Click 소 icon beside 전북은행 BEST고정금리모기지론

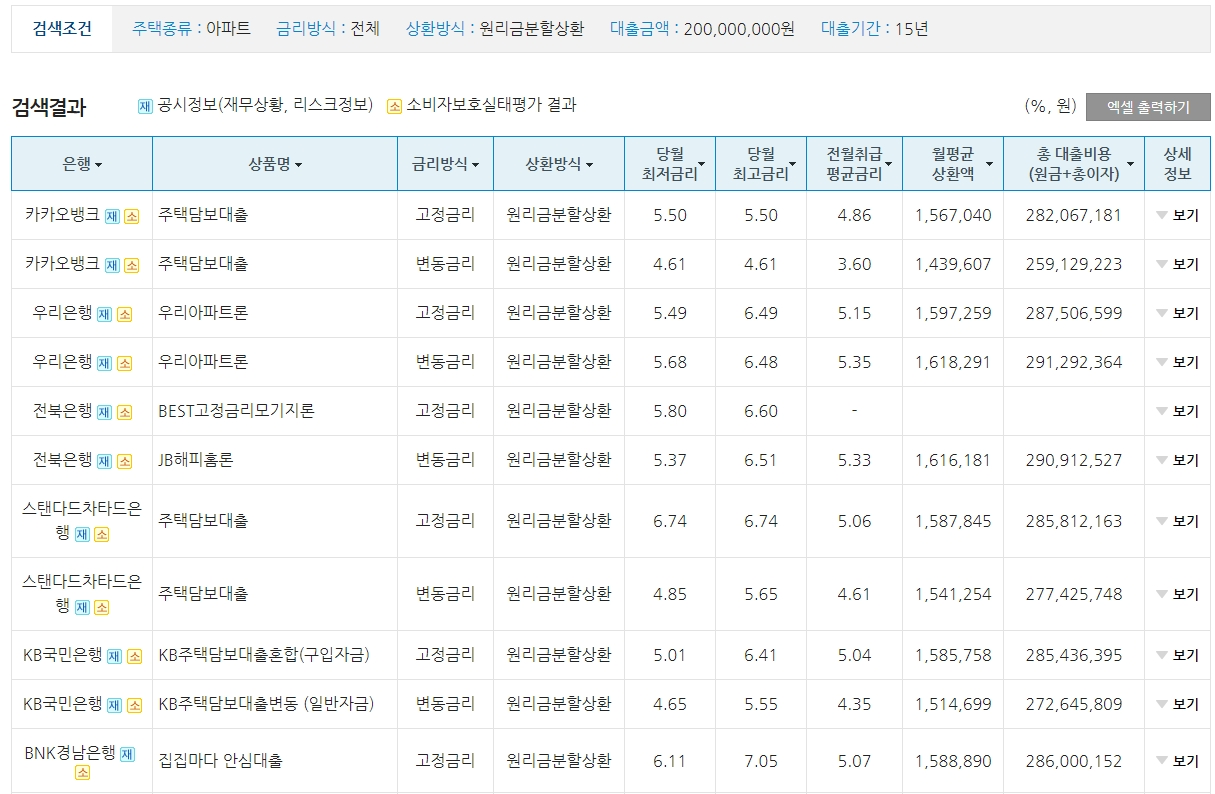click(124, 412)
